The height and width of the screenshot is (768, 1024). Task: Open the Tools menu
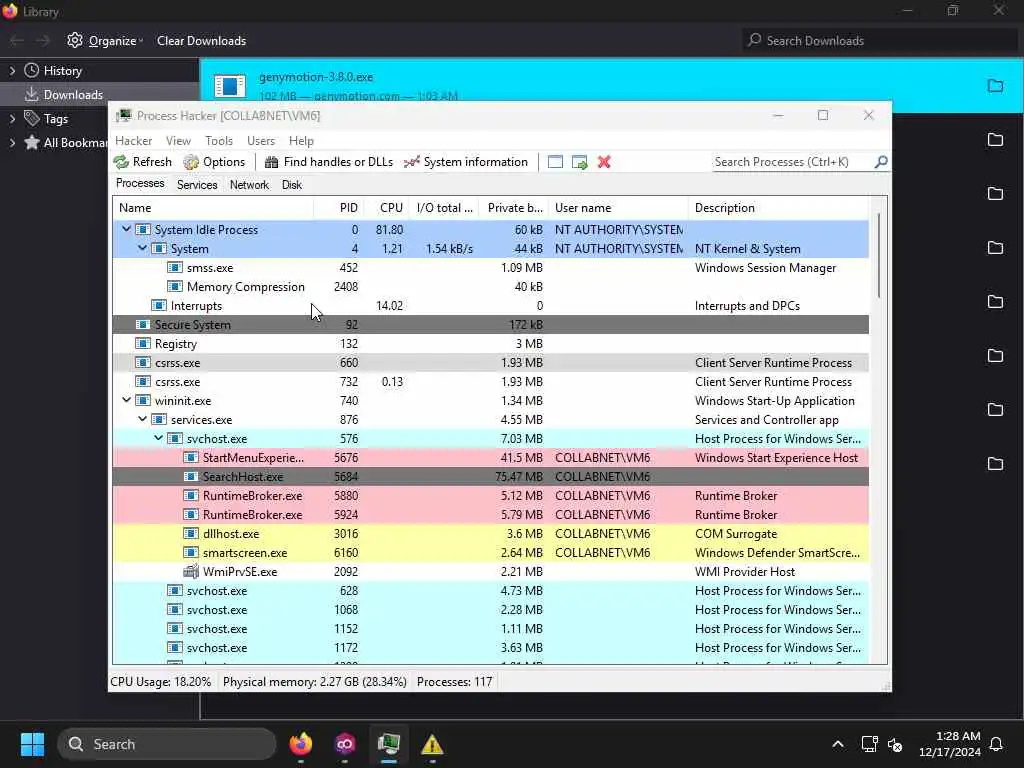click(219, 140)
